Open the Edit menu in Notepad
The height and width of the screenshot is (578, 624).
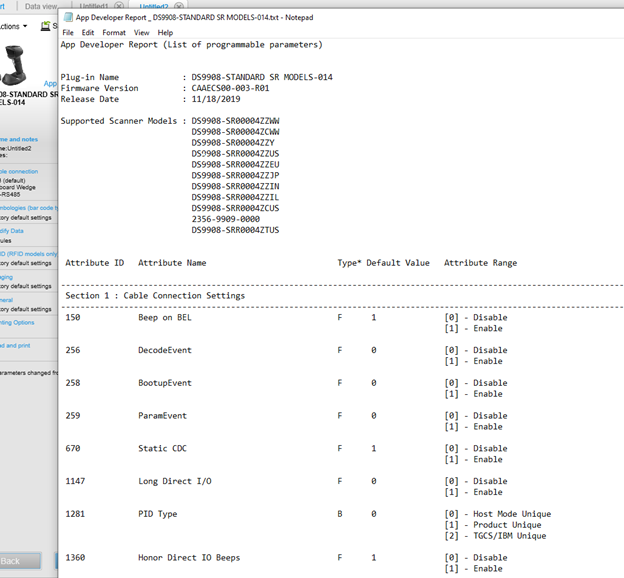click(x=88, y=33)
